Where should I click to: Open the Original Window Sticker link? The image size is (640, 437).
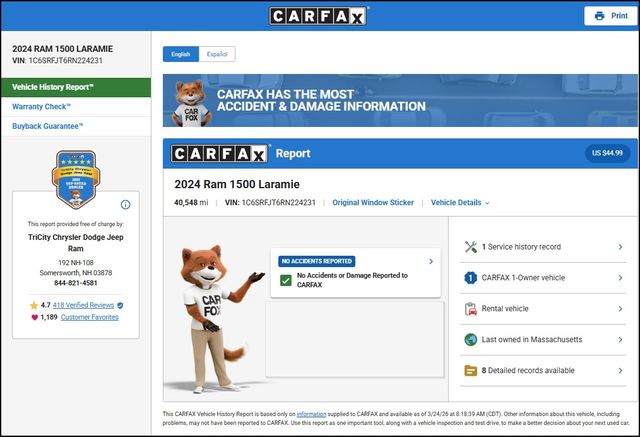pyautogui.click(x=373, y=203)
